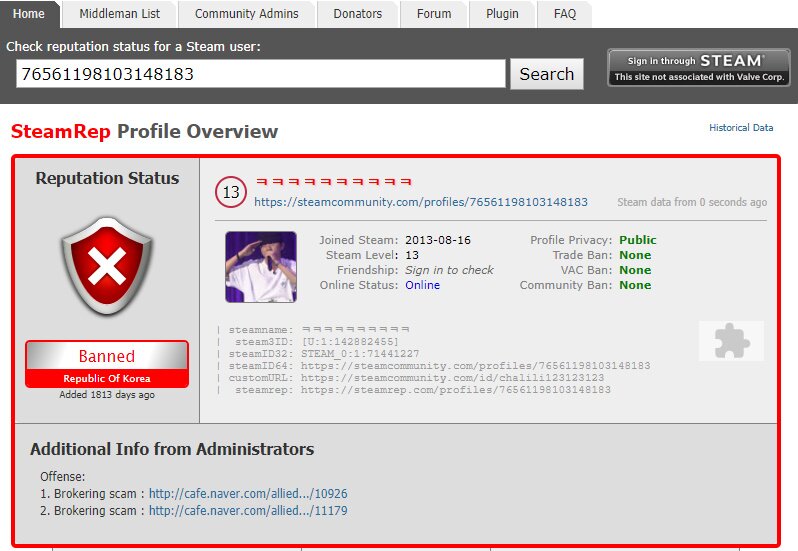Open the Home tab
This screenshot has width=798, height=551.
click(x=29, y=14)
